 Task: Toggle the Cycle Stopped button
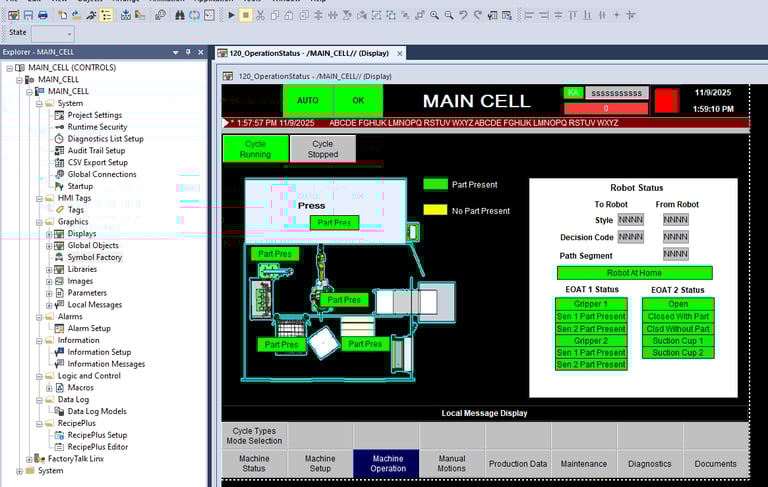pos(322,149)
